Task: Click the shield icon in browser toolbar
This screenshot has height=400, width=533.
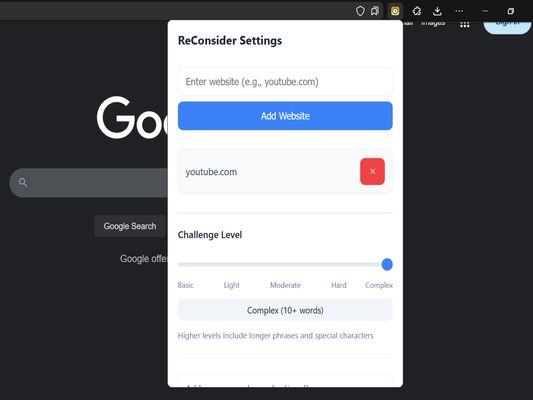Action: point(360,11)
